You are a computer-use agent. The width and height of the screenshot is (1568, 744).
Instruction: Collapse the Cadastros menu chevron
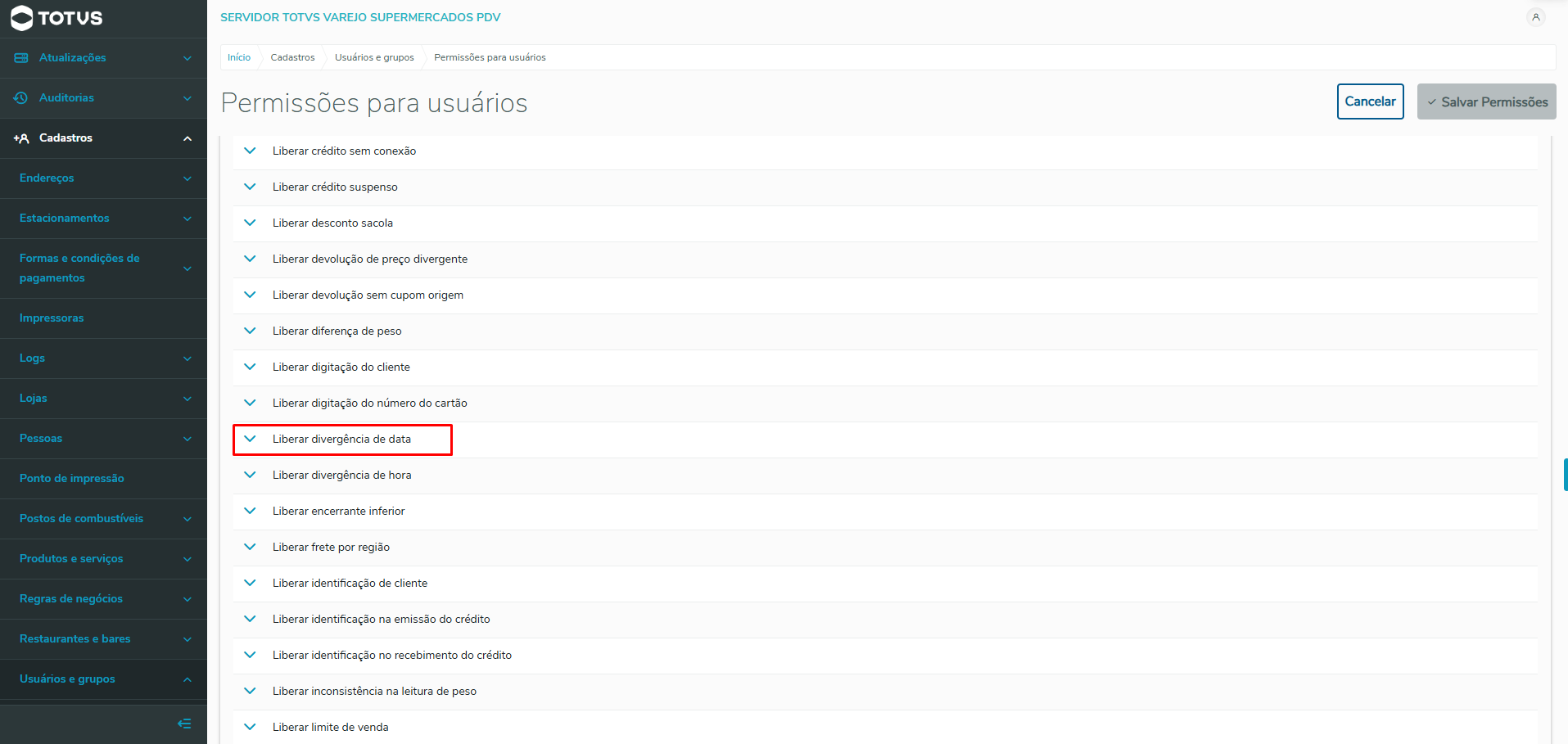point(188,138)
